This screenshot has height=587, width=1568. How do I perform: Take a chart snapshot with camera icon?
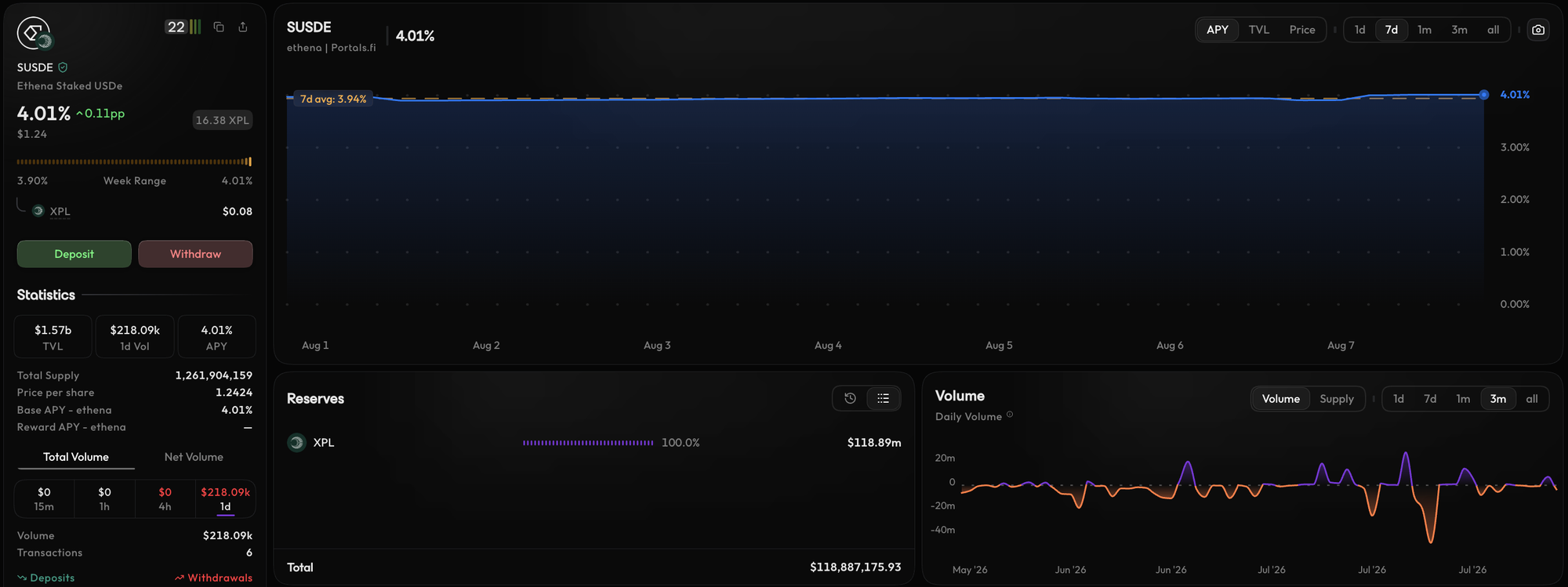pyautogui.click(x=1538, y=30)
